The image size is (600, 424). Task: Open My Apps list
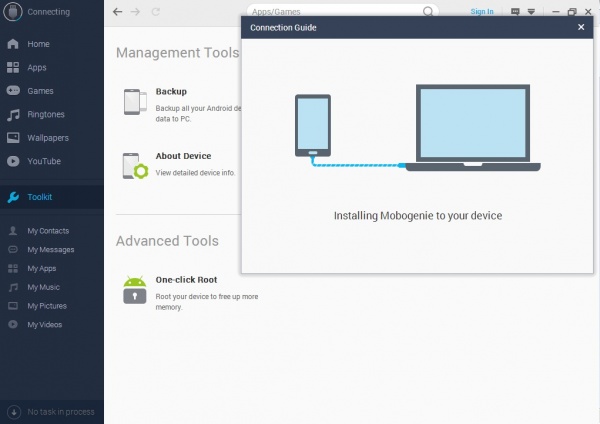pos(42,268)
